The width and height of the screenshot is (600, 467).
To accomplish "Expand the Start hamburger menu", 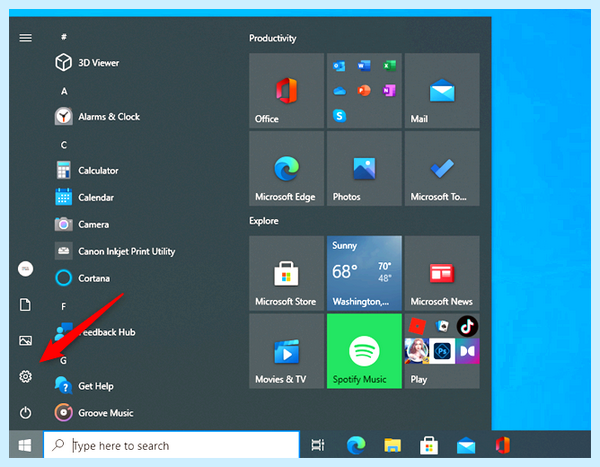I will pos(26,38).
